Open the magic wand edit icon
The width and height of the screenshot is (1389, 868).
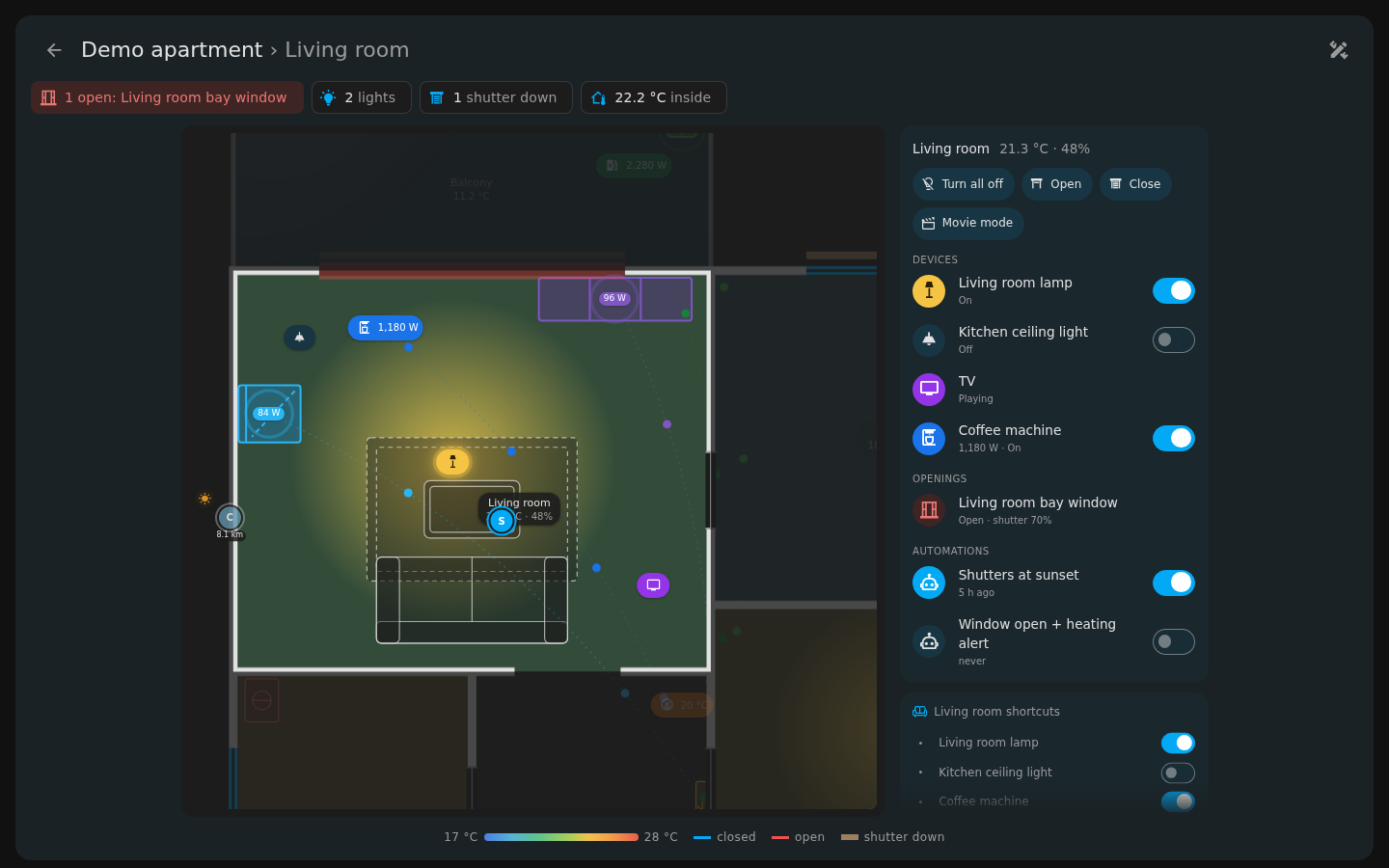click(x=1339, y=50)
